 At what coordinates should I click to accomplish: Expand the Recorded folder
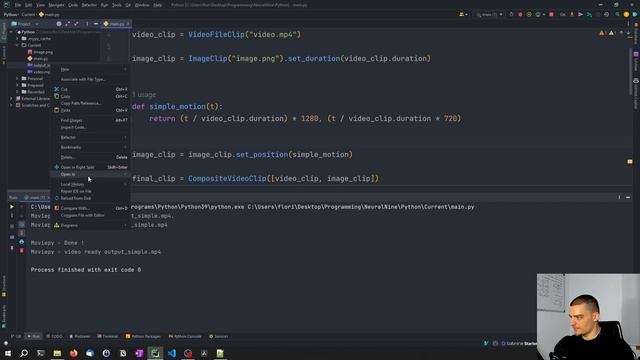[x=18, y=92]
